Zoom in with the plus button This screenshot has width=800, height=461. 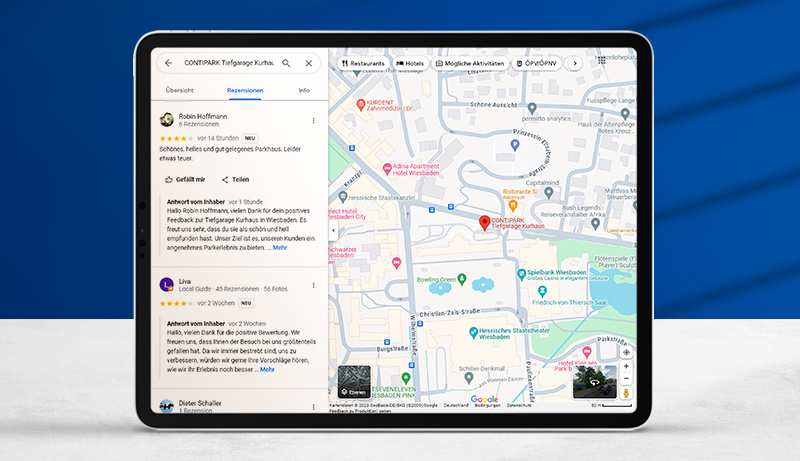(x=626, y=366)
